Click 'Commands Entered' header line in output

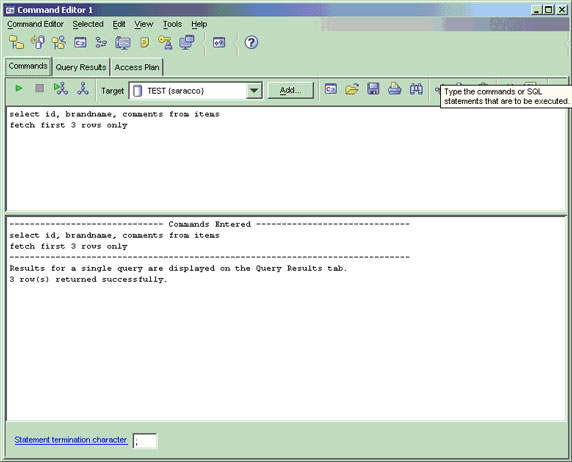point(209,224)
